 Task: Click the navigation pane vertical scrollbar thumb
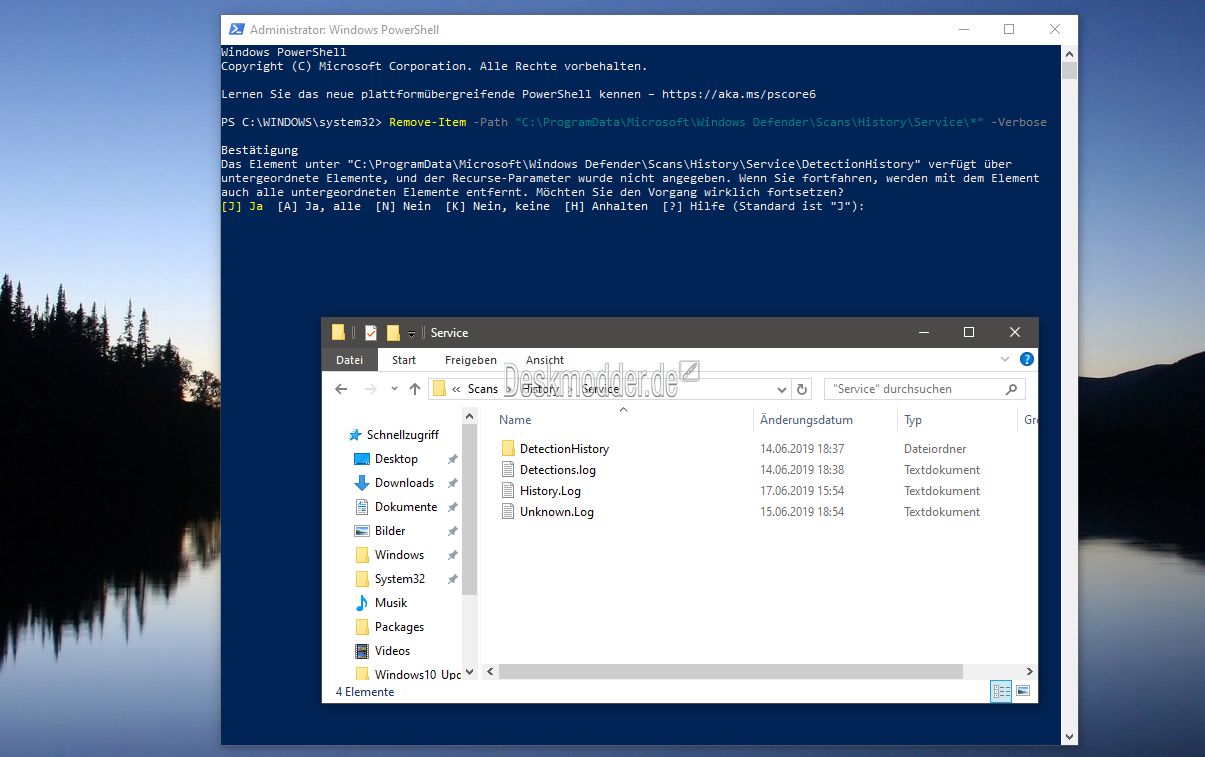(469, 508)
